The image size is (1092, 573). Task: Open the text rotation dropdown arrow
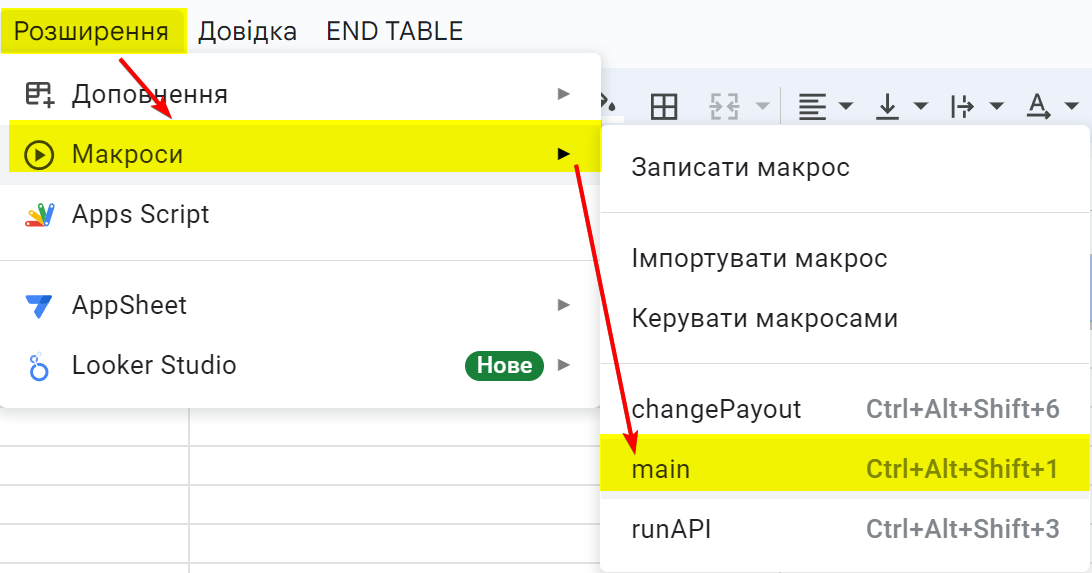point(1072,107)
